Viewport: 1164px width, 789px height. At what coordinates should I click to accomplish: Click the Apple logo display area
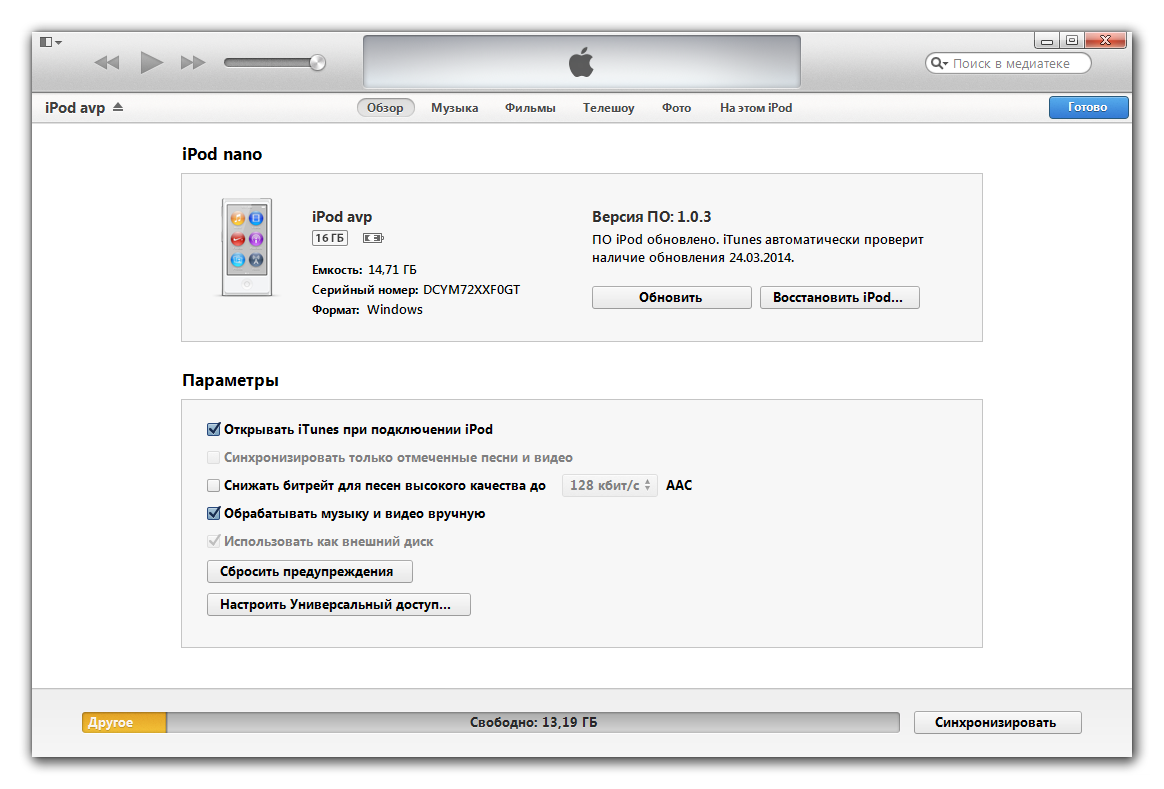pyautogui.click(x=581, y=62)
